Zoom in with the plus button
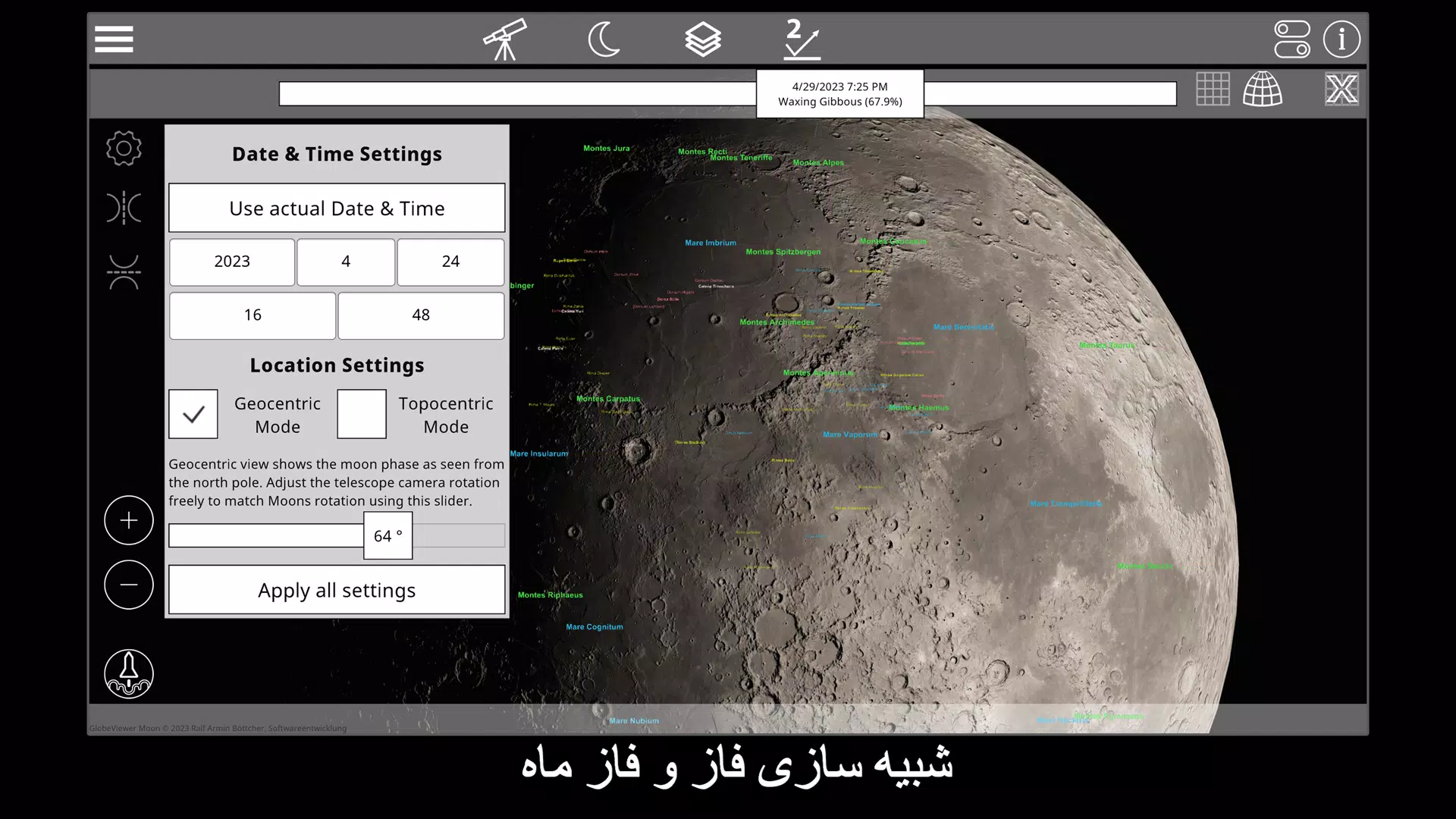1456x819 pixels. pyautogui.click(x=129, y=520)
